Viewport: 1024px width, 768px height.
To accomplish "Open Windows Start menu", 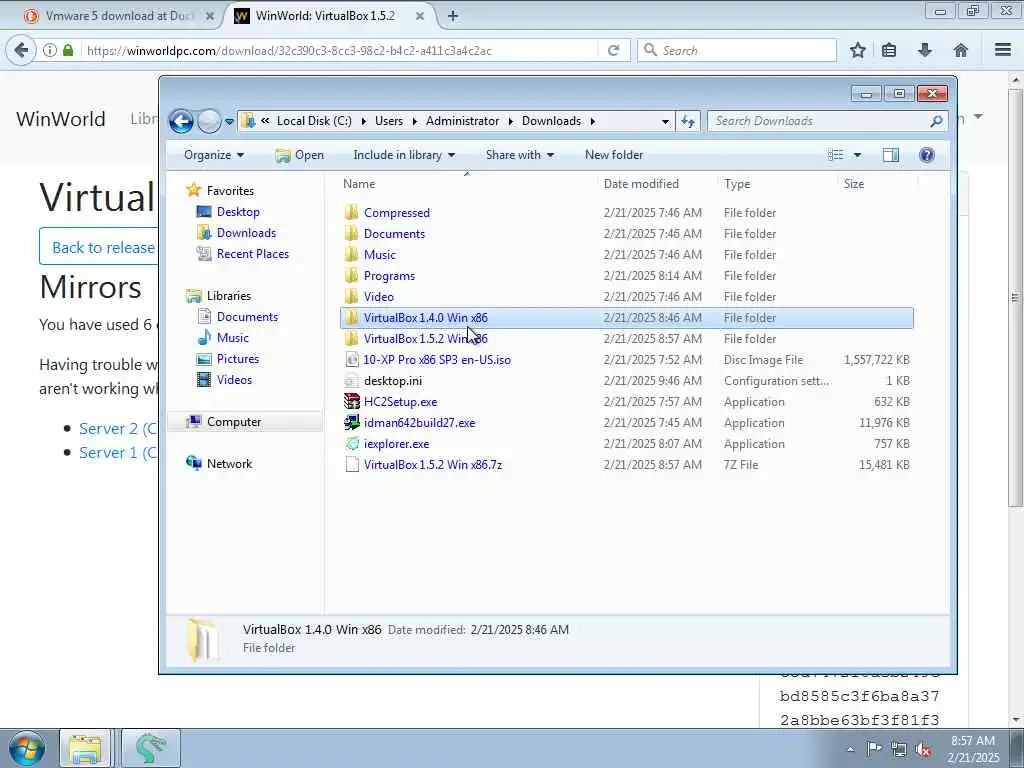I will (x=27, y=748).
